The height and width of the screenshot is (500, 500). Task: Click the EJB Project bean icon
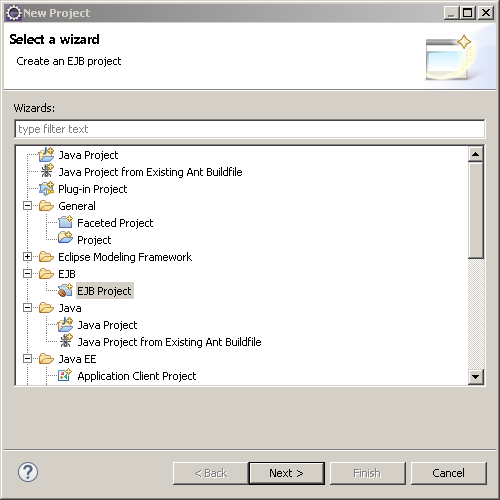pyautogui.click(x=65, y=290)
